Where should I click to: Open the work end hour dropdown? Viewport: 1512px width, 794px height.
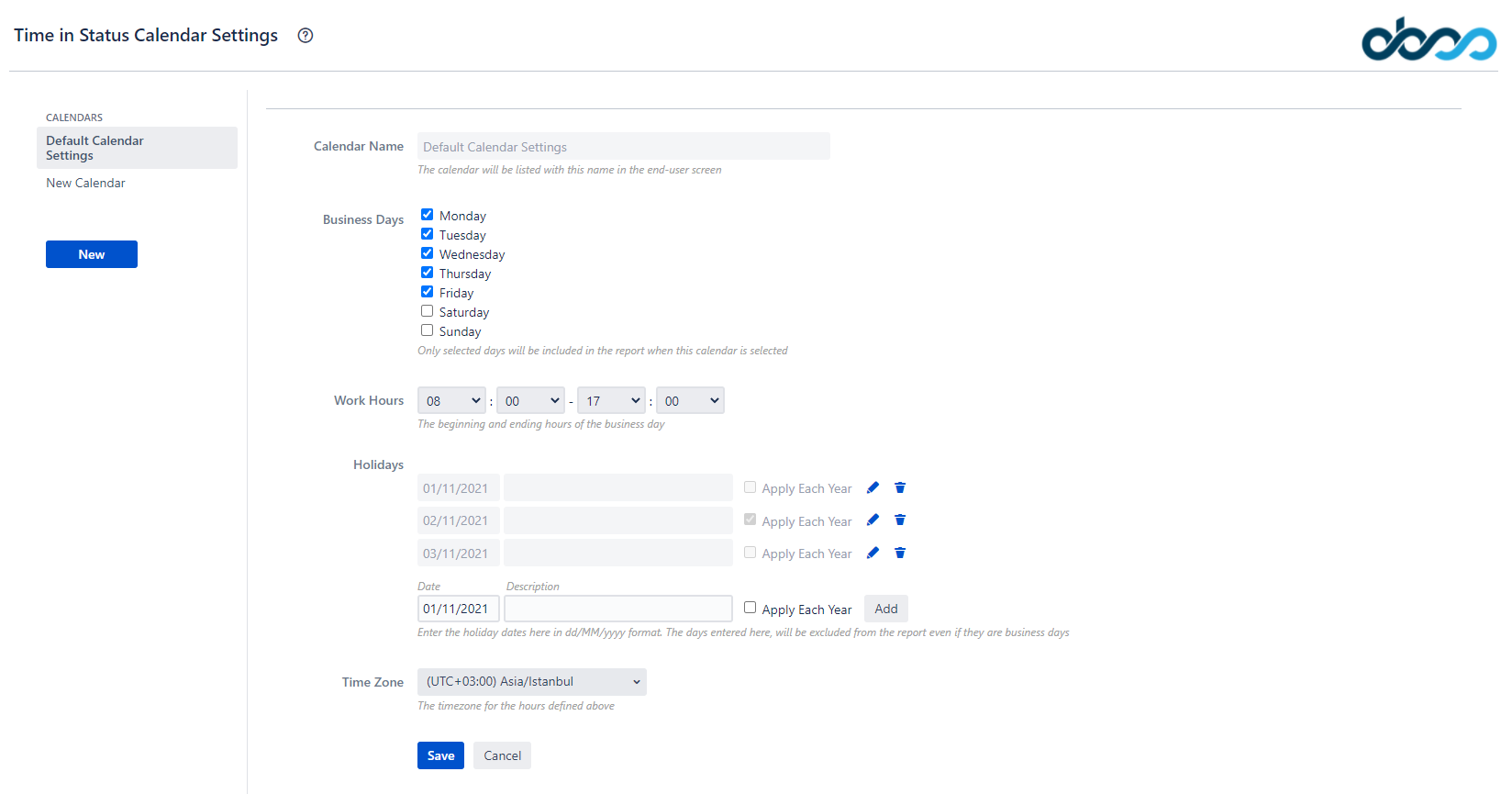click(611, 401)
